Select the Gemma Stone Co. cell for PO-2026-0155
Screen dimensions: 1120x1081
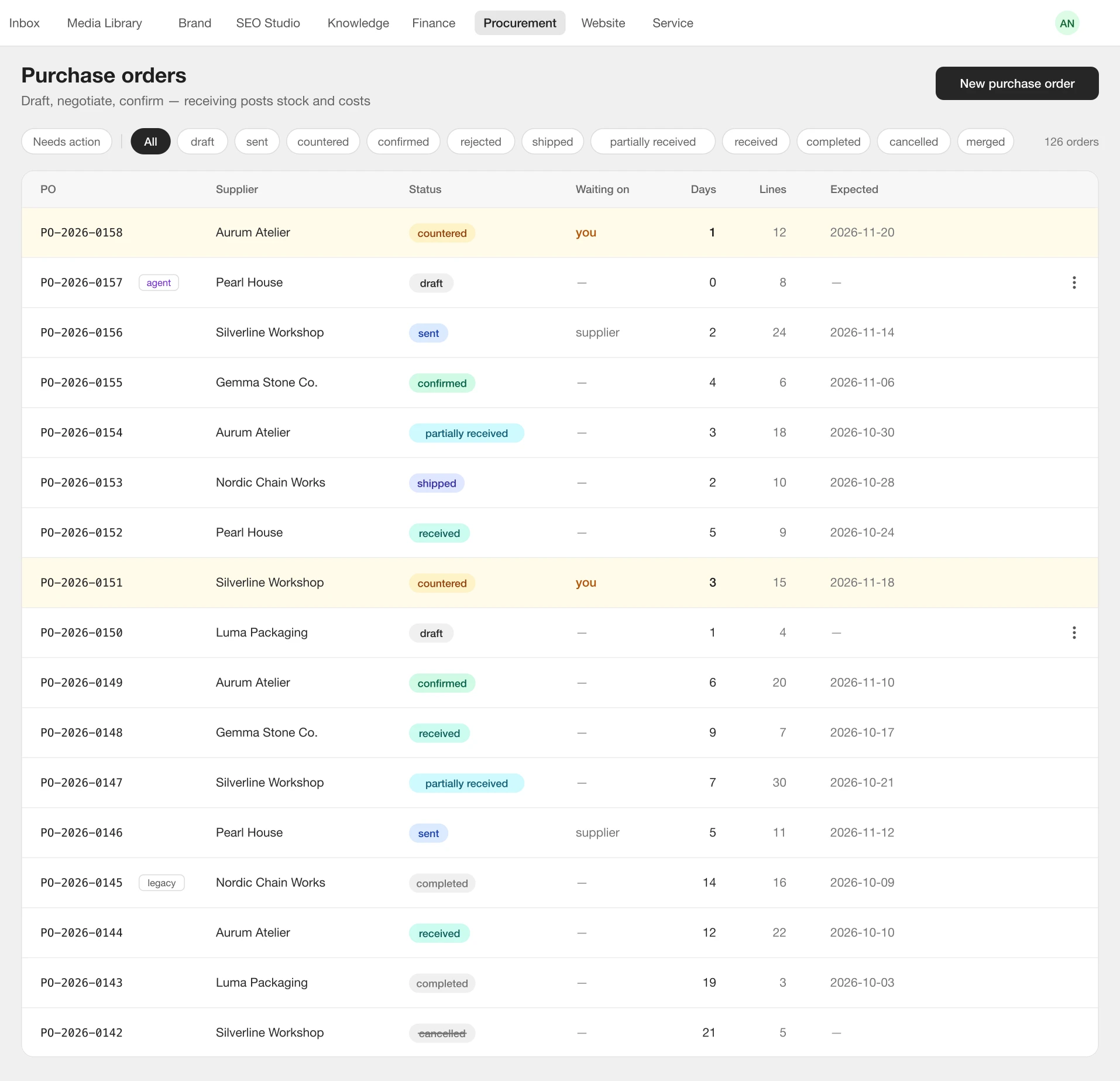point(267,383)
